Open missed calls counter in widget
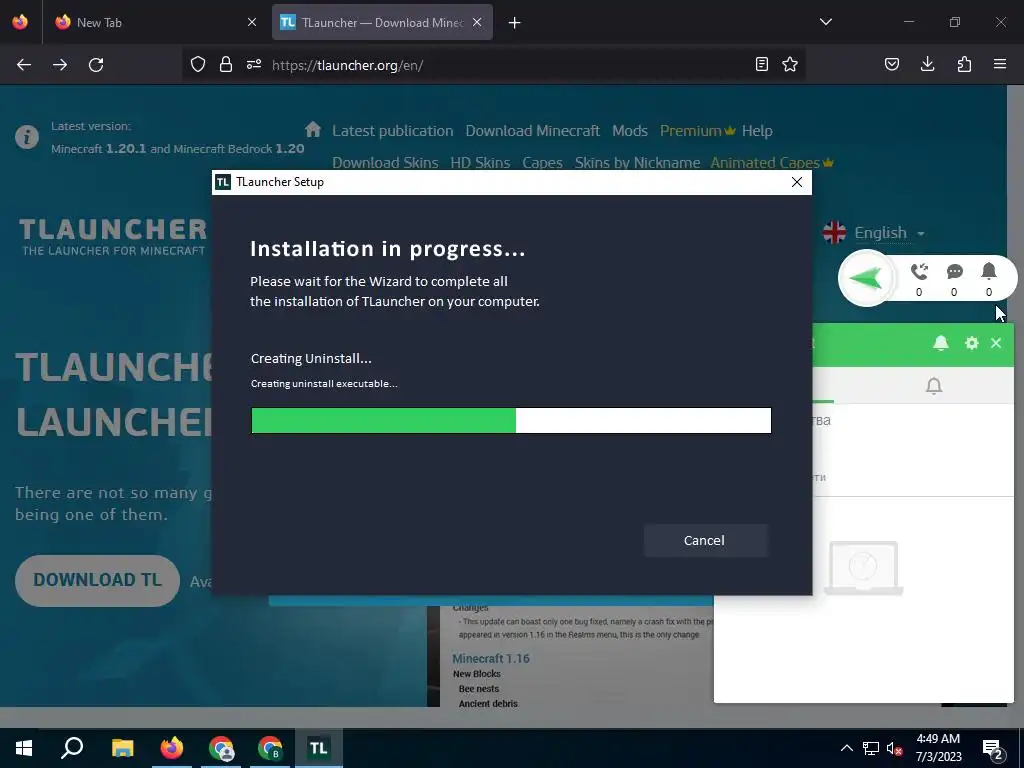This screenshot has width=1024, height=768. point(919,280)
